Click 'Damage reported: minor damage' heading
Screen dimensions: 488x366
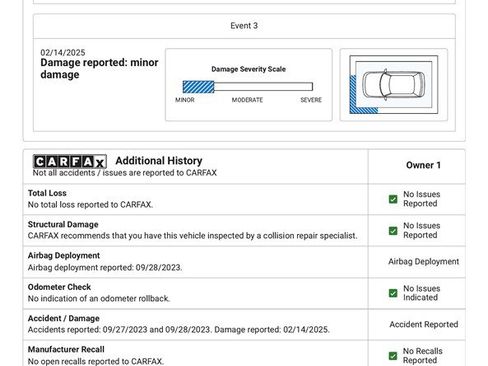(x=99, y=68)
